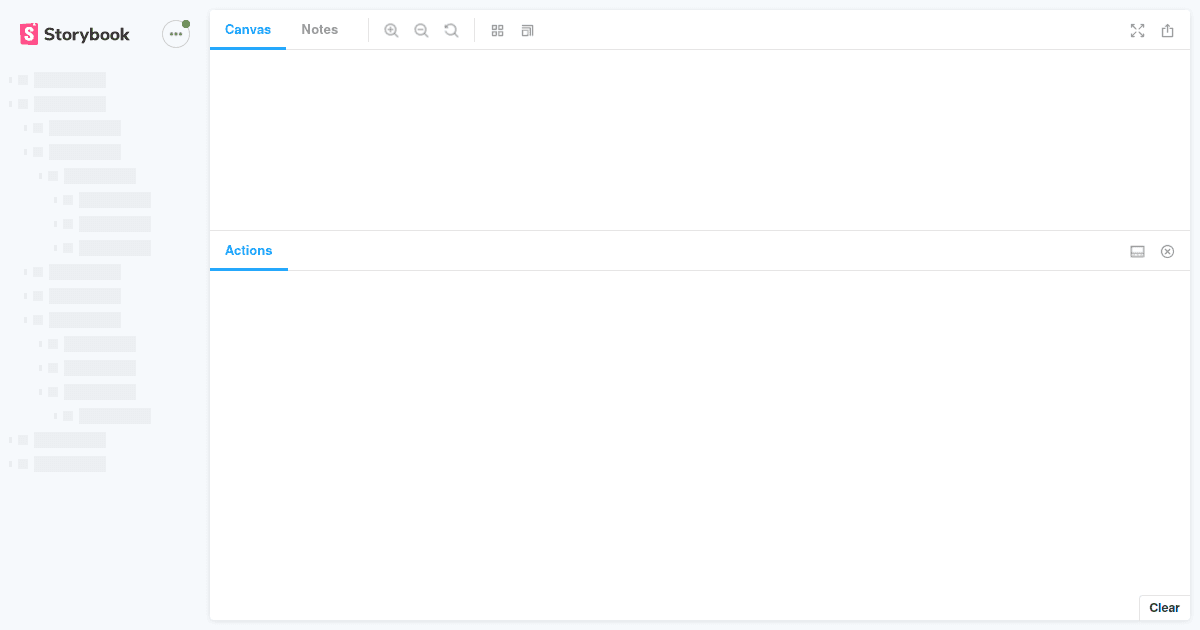Toggle the notification dot menu near the logo

(x=175, y=33)
